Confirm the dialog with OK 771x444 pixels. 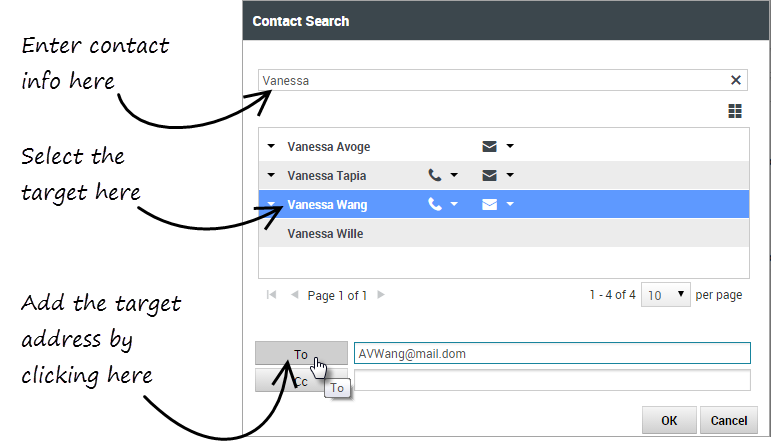668,420
